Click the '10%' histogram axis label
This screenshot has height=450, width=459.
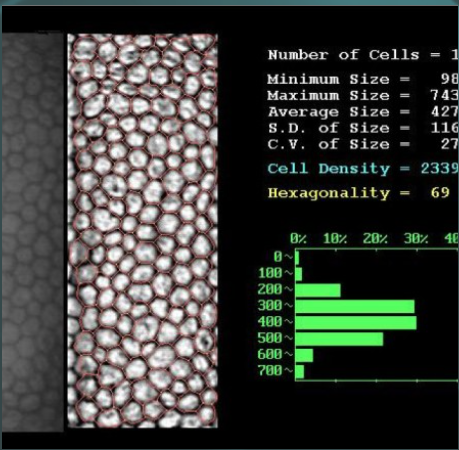click(335, 239)
